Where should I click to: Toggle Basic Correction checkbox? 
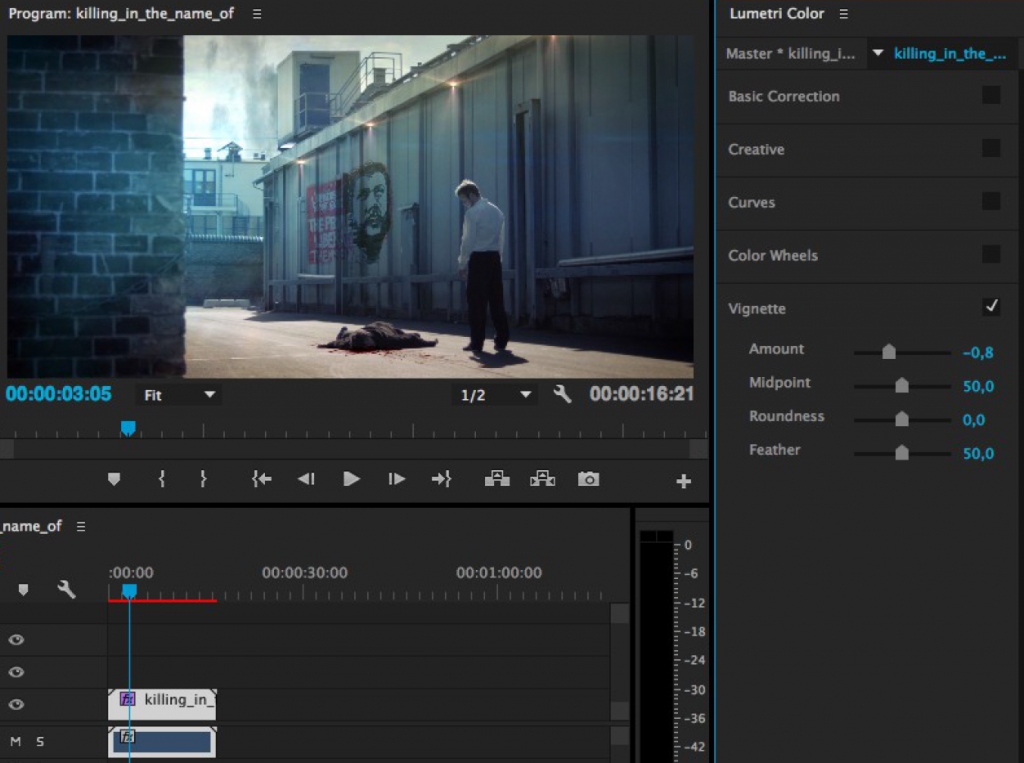click(x=991, y=95)
